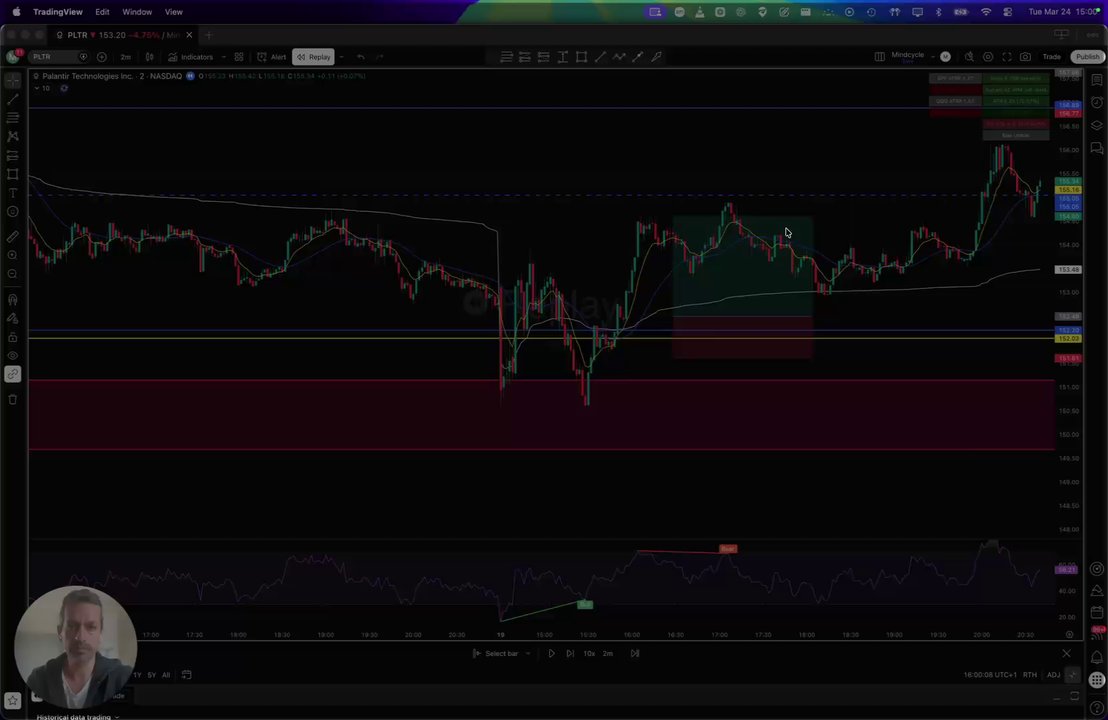The image size is (1108, 720).
Task: Select the ruler measure tool
Action: [13, 237]
